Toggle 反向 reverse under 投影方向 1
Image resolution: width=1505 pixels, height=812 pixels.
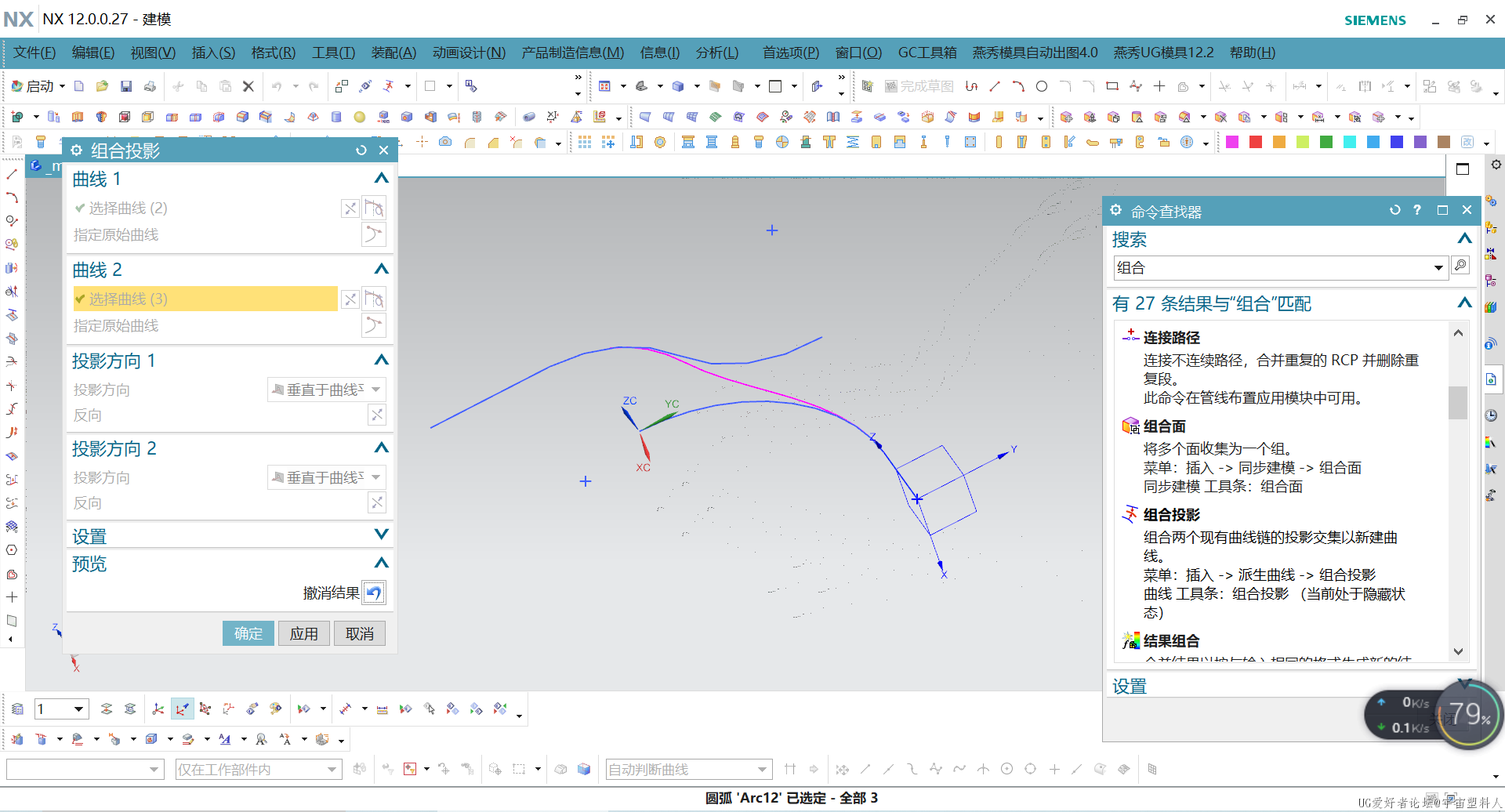[x=377, y=415]
